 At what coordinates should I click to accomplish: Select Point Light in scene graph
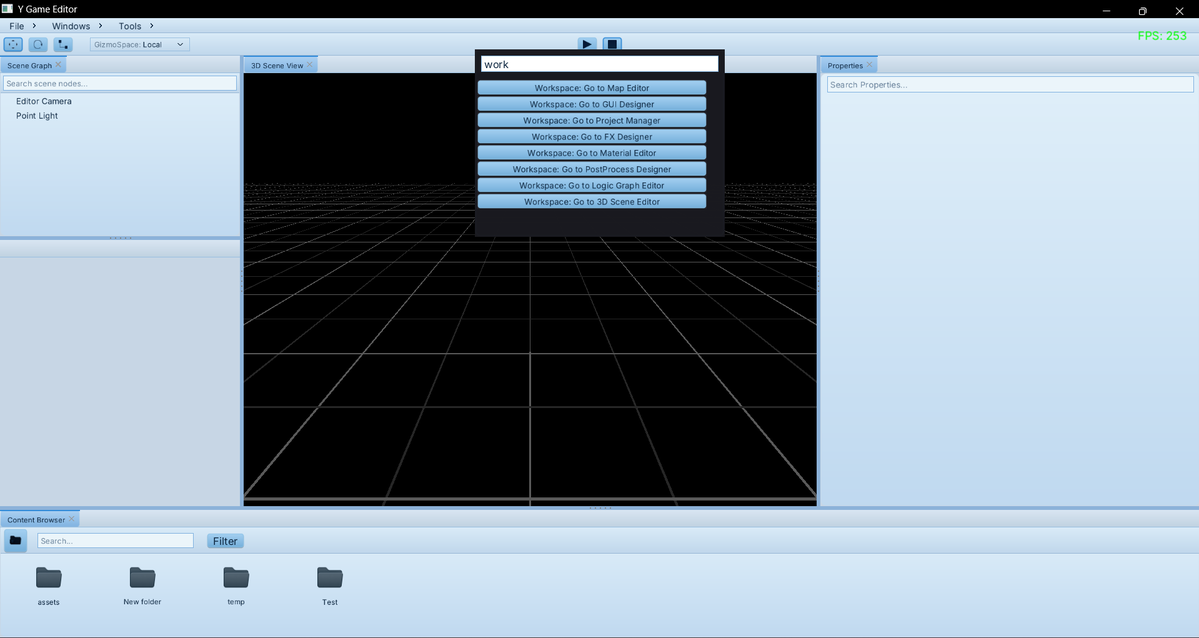pos(37,116)
